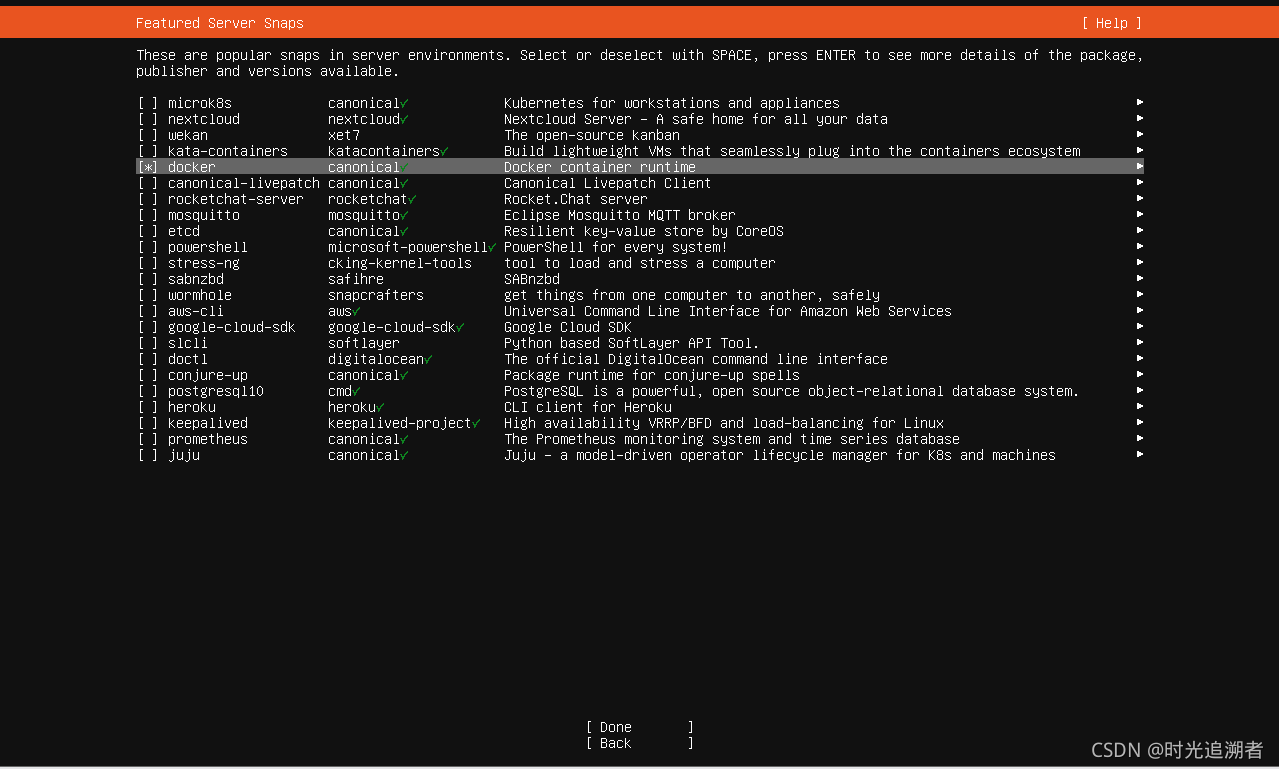The image size is (1279, 769).
Task: Click verified checkmark next to nextcloud publisher
Action: 404,119
